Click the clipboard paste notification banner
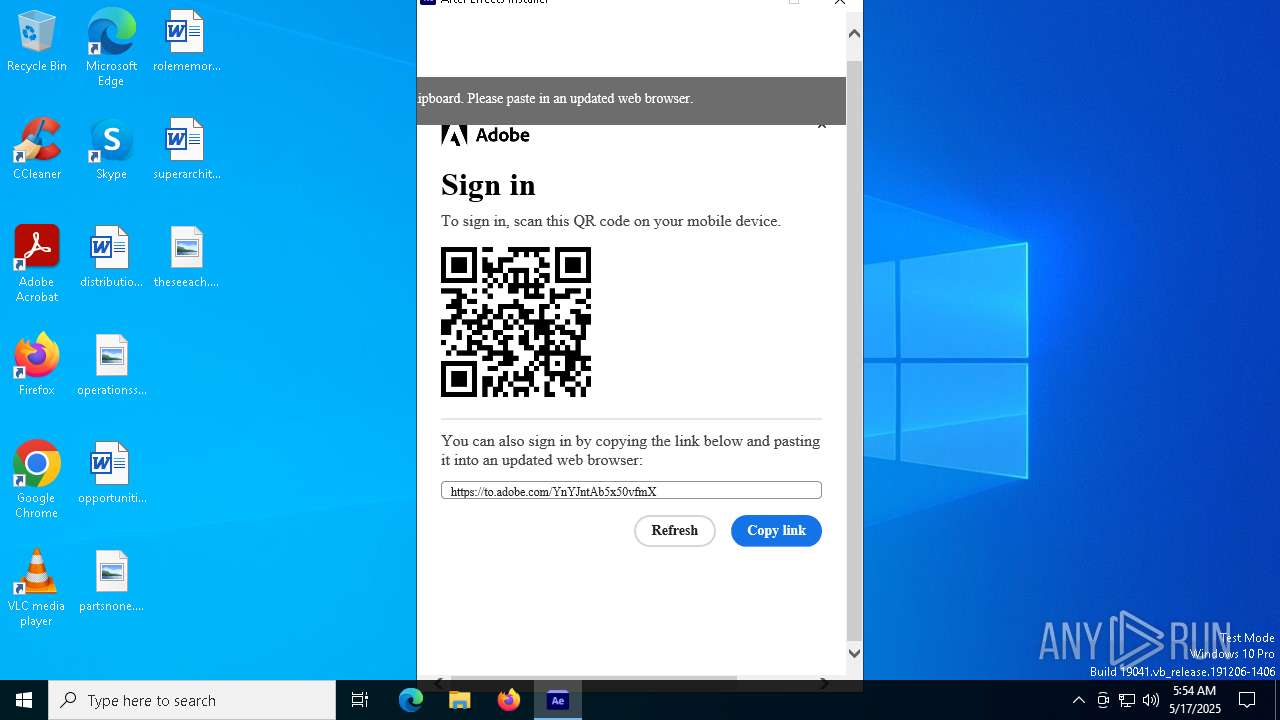 tap(631, 100)
